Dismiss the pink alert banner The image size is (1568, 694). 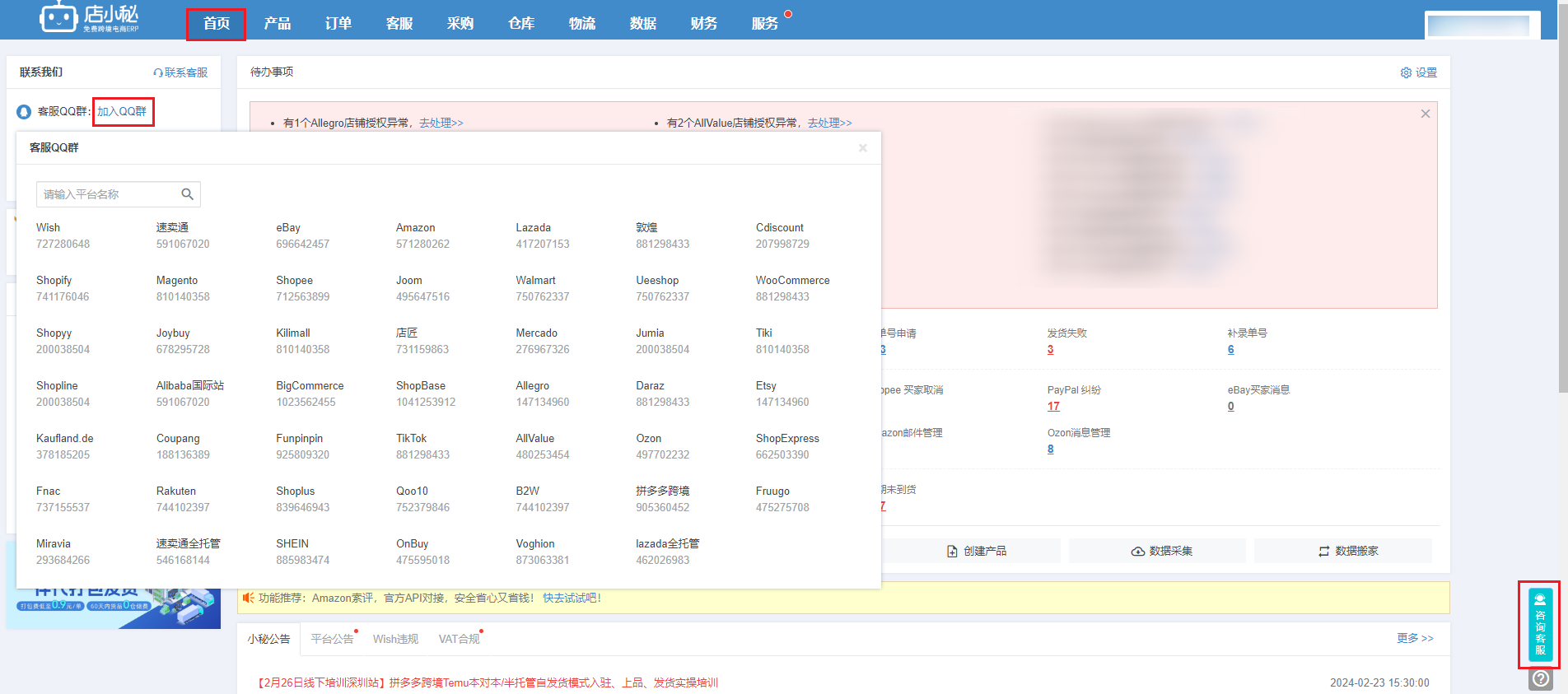point(1425,114)
